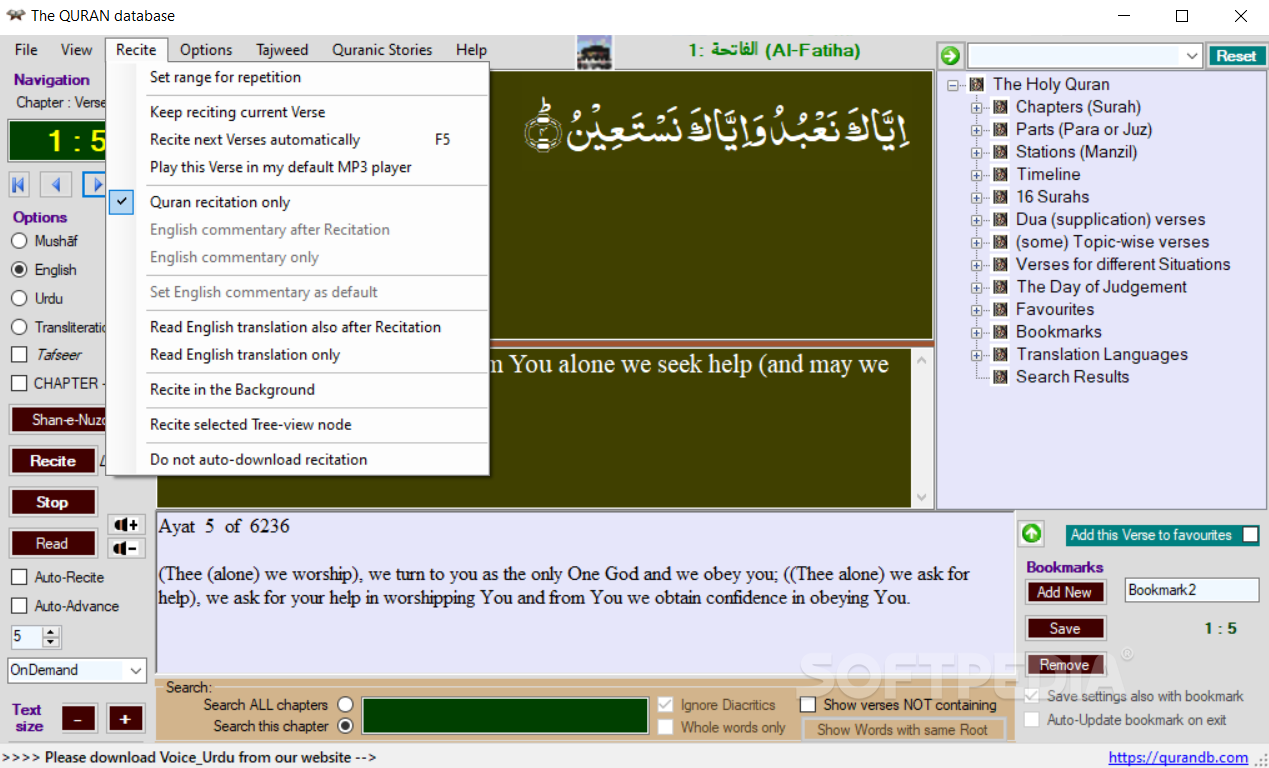The image size is (1269, 768).
Task: Tick Add this Verse to favourites checkbox
Action: point(1250,535)
